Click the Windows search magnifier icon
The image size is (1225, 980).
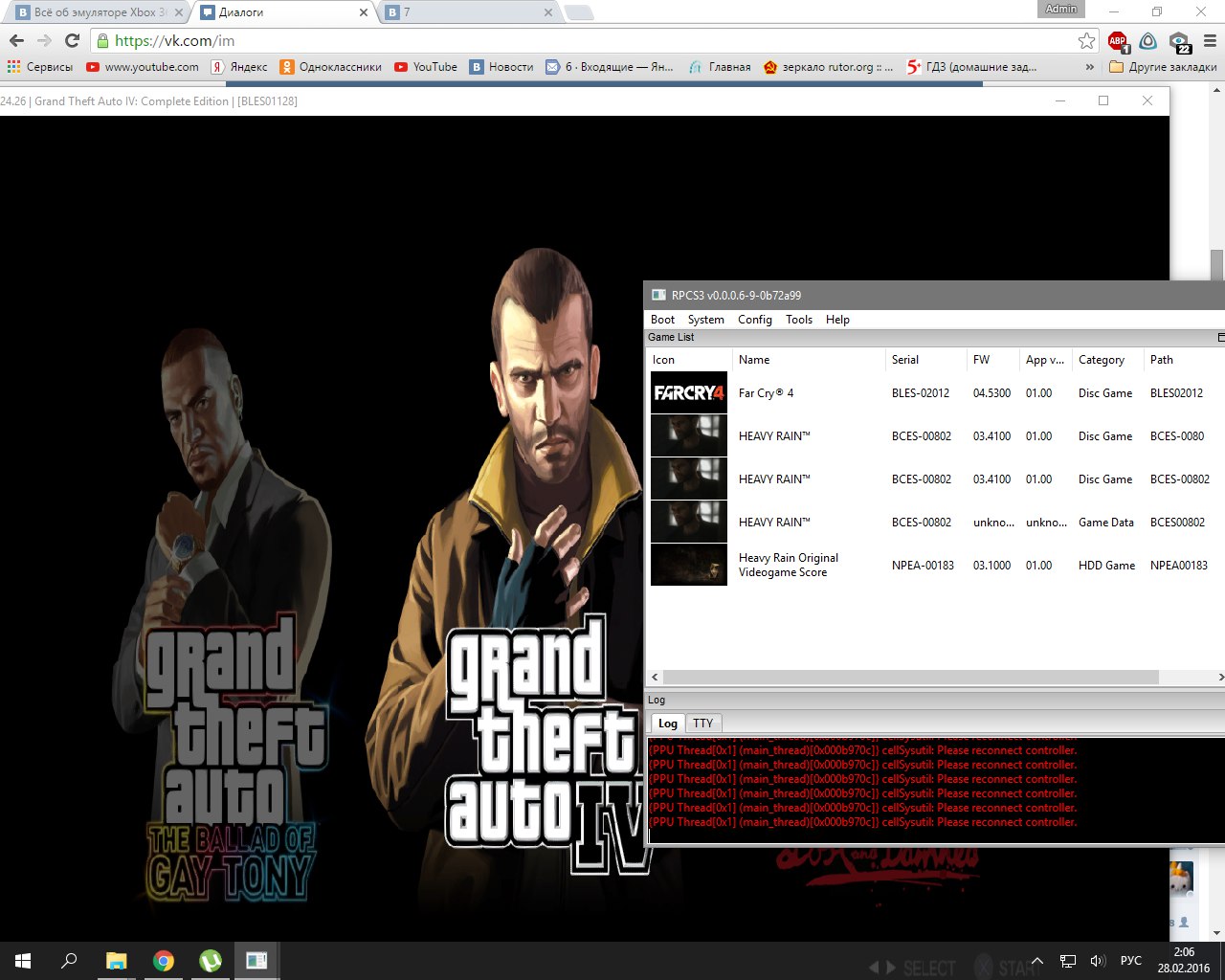tap(69, 960)
